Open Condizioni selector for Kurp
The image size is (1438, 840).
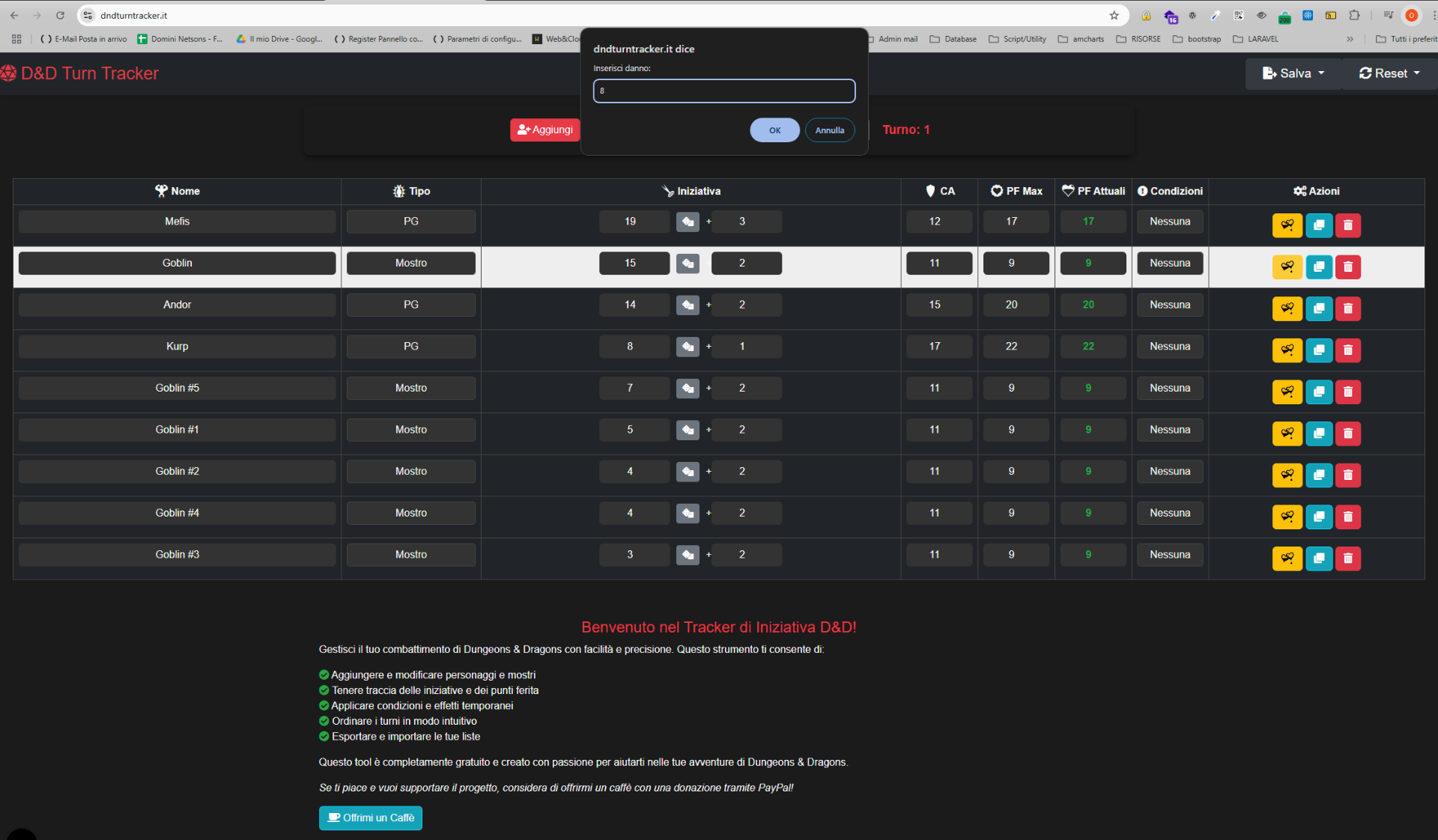1169,347
